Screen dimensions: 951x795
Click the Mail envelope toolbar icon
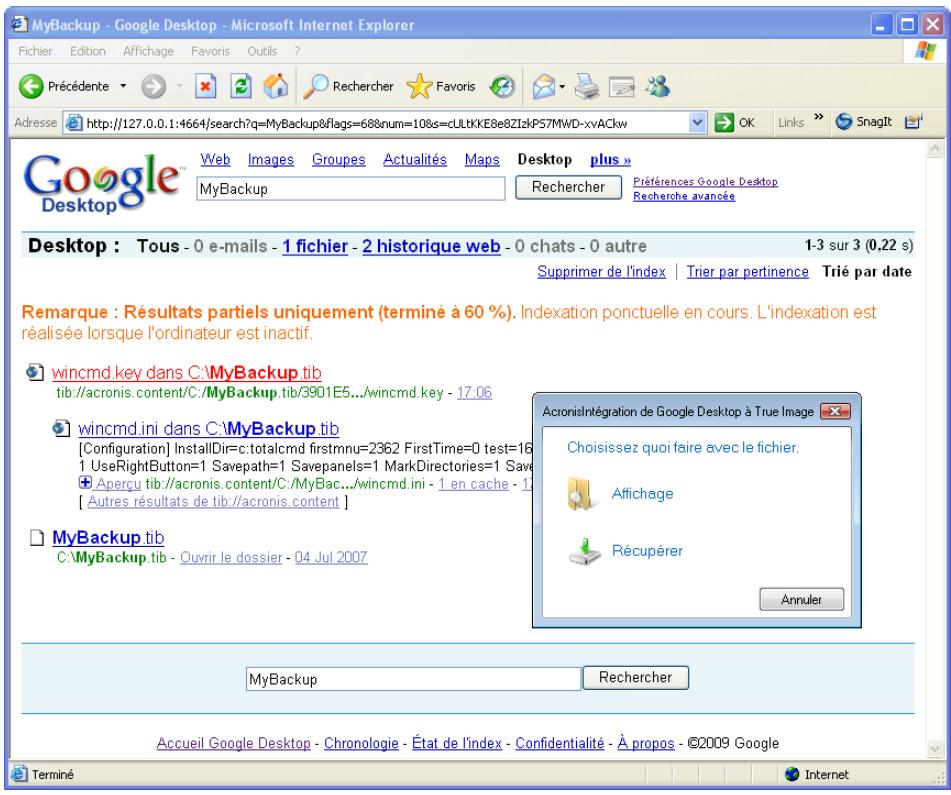(x=544, y=87)
